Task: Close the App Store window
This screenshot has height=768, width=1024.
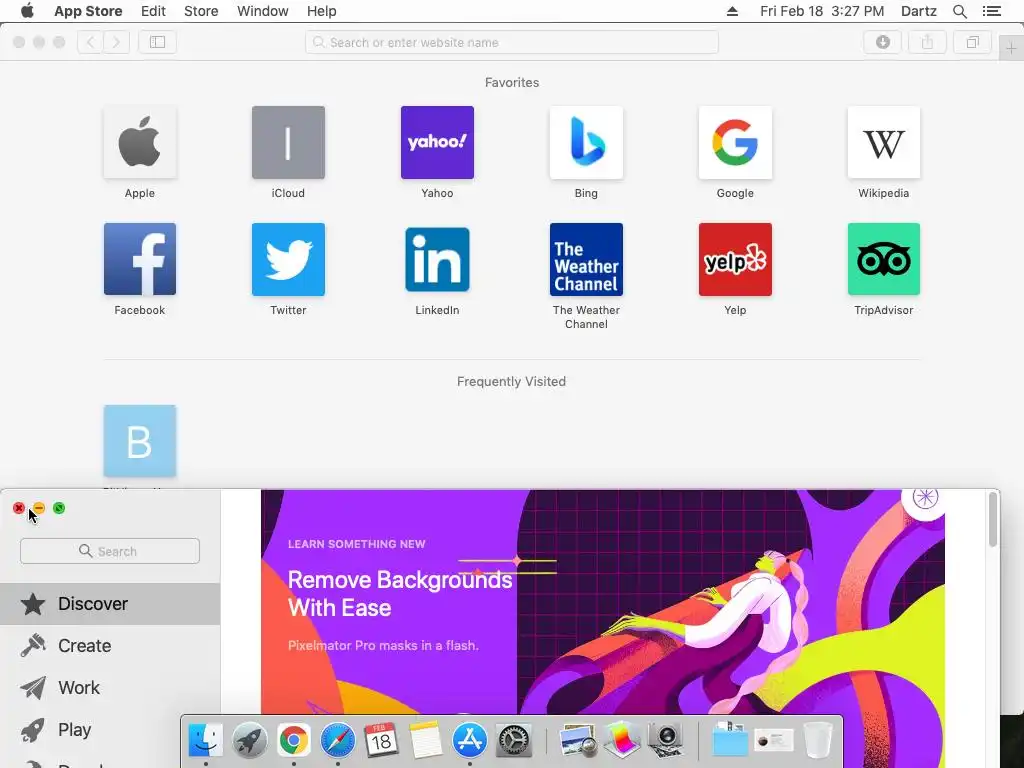Action: click(x=19, y=508)
